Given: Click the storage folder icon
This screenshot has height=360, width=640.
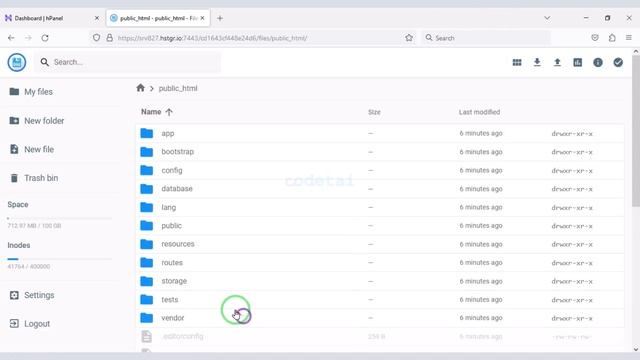Looking at the screenshot, I should pyautogui.click(x=147, y=281).
